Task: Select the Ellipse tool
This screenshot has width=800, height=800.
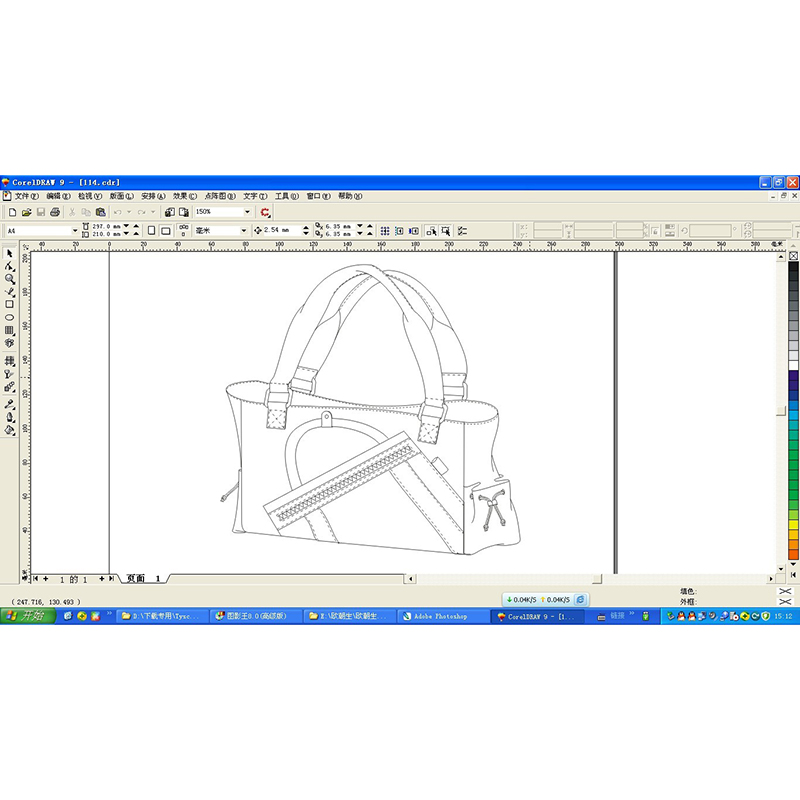Action: click(x=9, y=317)
